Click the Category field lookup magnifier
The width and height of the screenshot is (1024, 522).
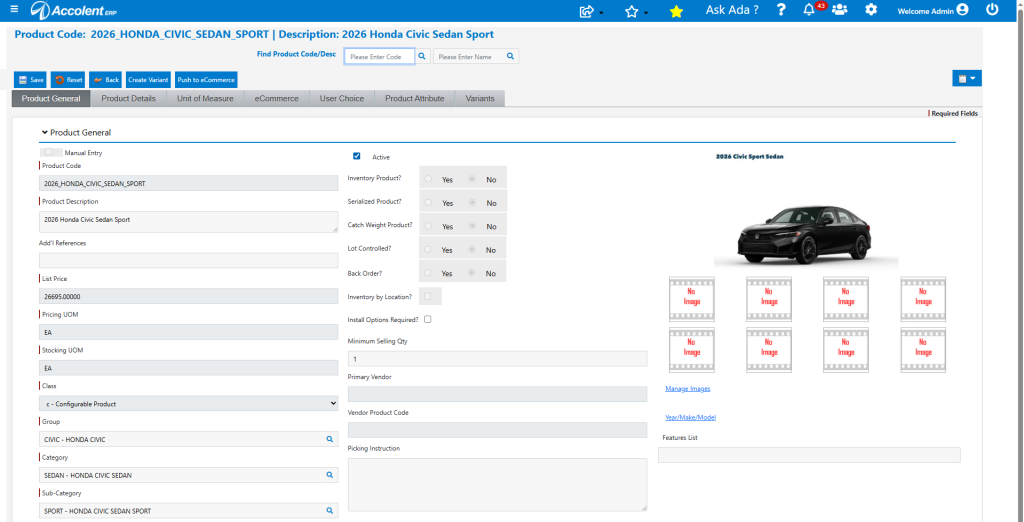330,475
